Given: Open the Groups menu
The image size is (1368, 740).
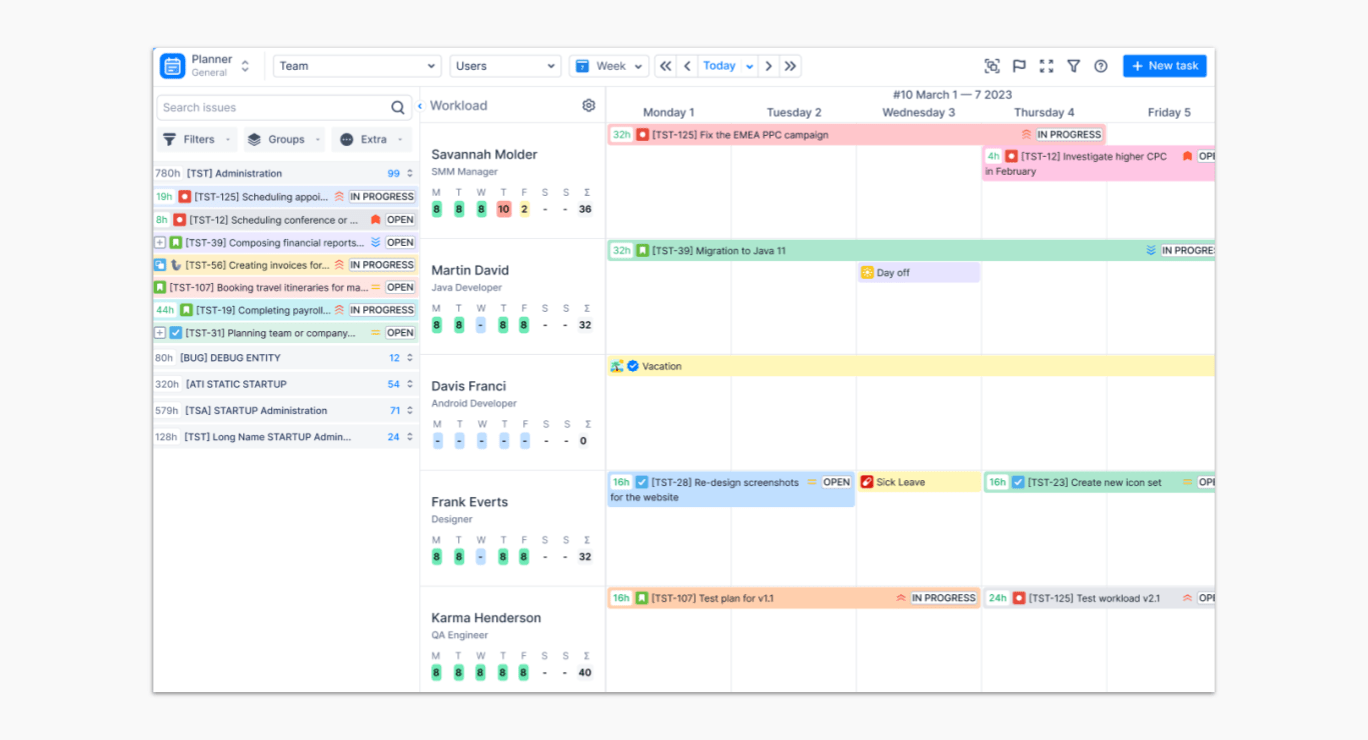Looking at the screenshot, I should tap(284, 140).
